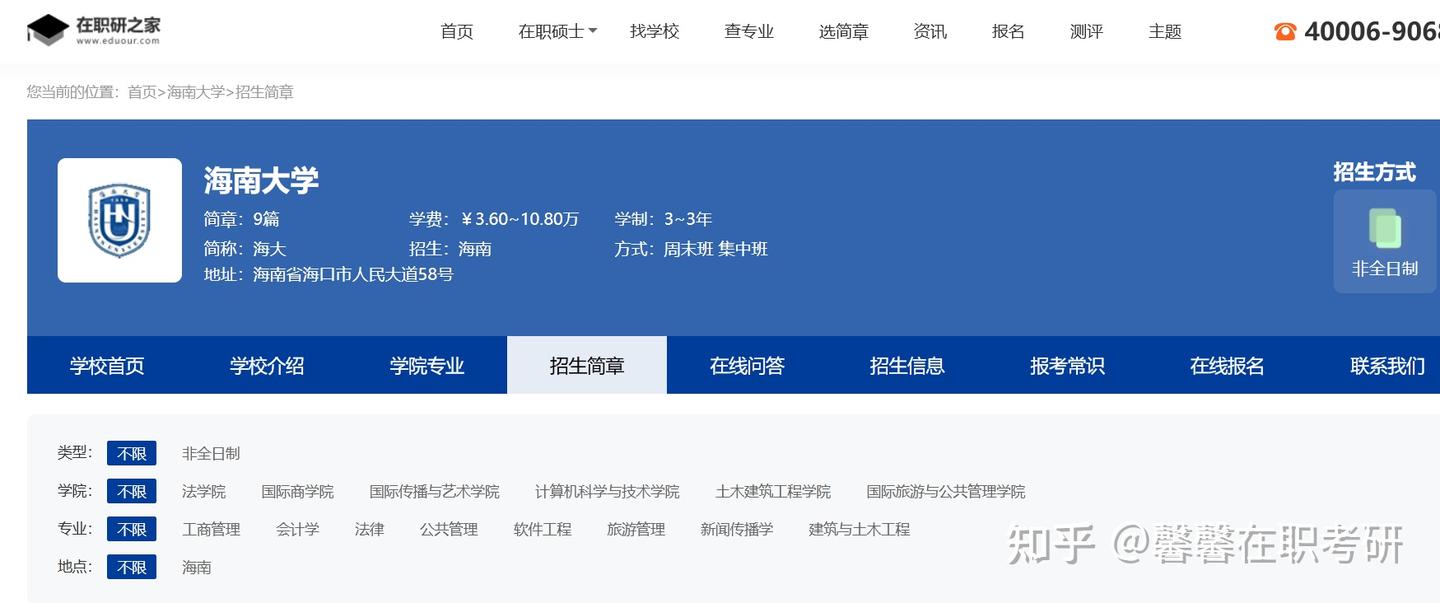The height and width of the screenshot is (603, 1440).
Task: Click 招生简章 in the breadcrumb trail
Action: tap(264, 92)
